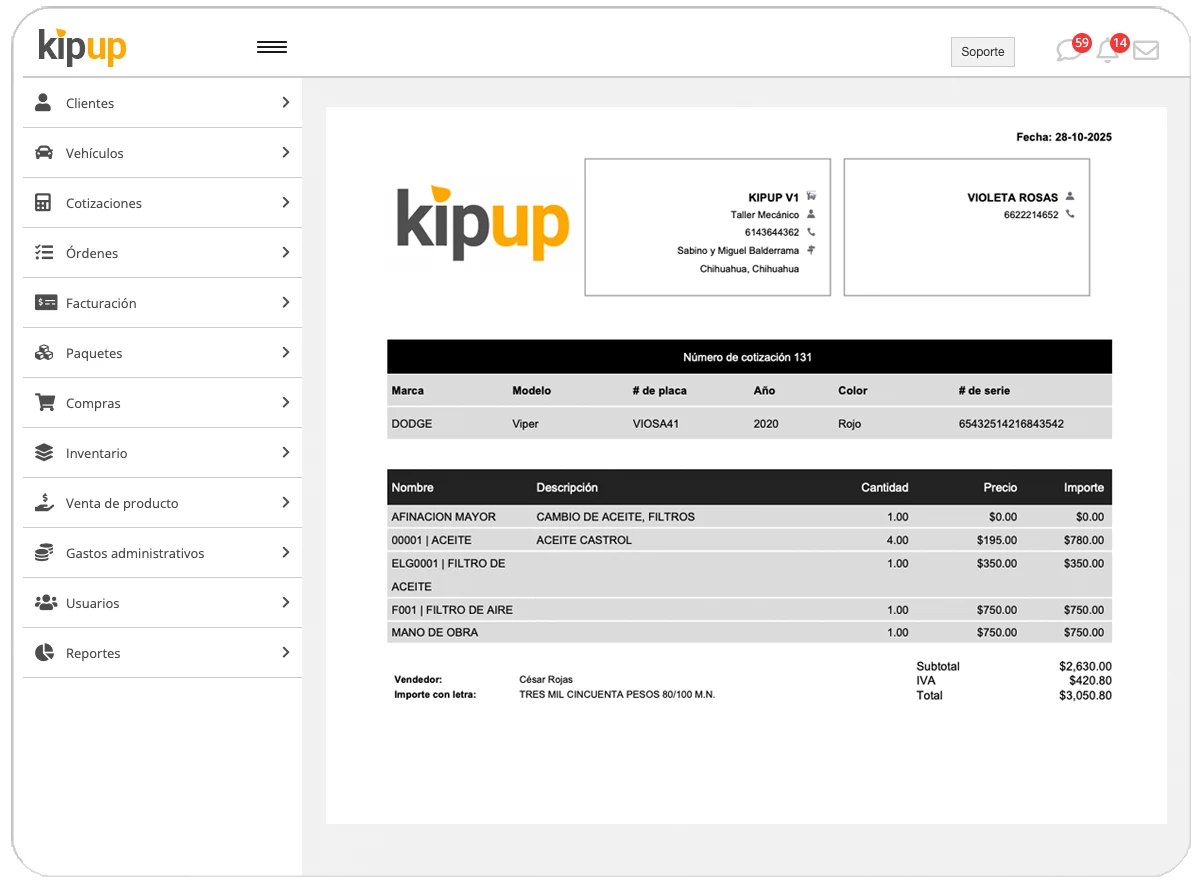Click the Soporte button
The width and height of the screenshot is (1200, 885).
(982, 51)
